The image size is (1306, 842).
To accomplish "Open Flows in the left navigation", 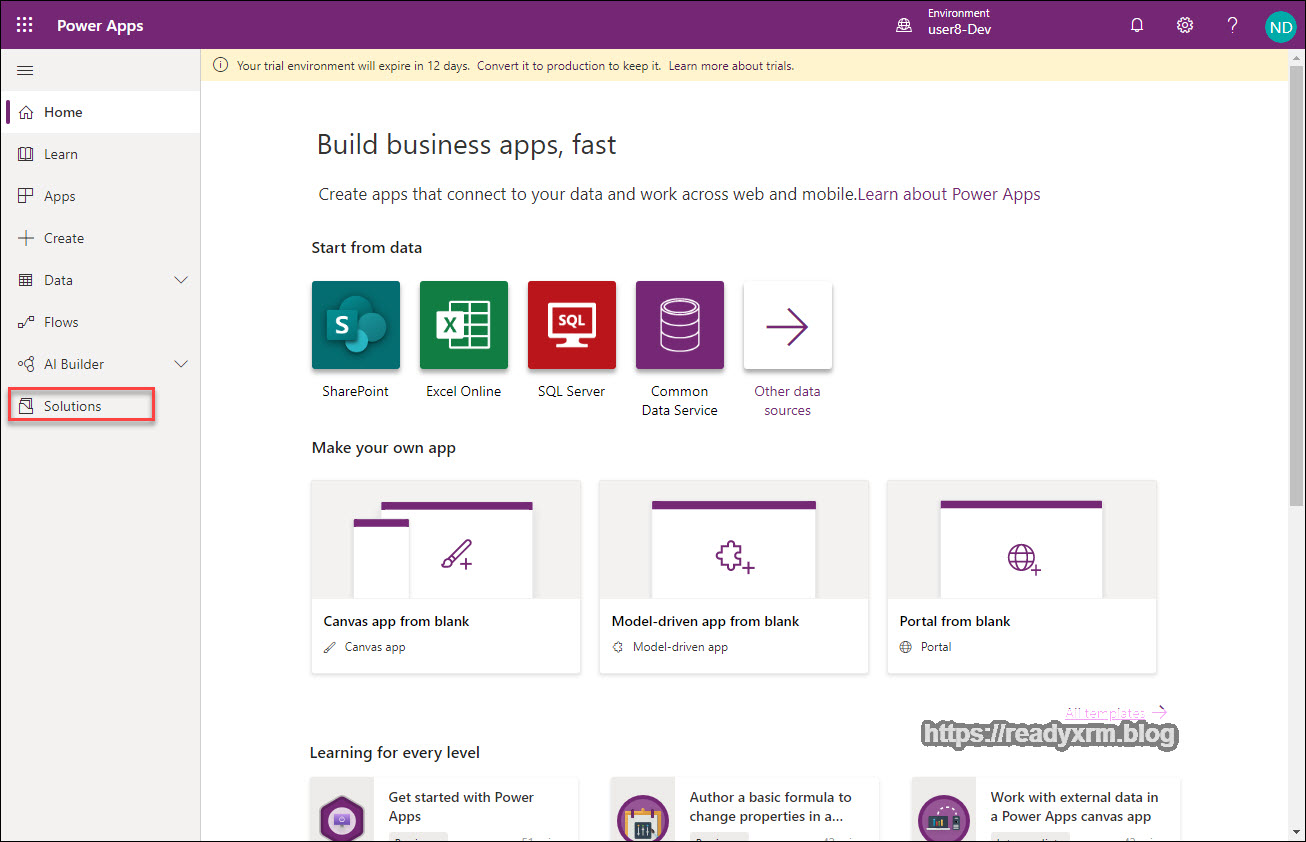I will click(62, 322).
